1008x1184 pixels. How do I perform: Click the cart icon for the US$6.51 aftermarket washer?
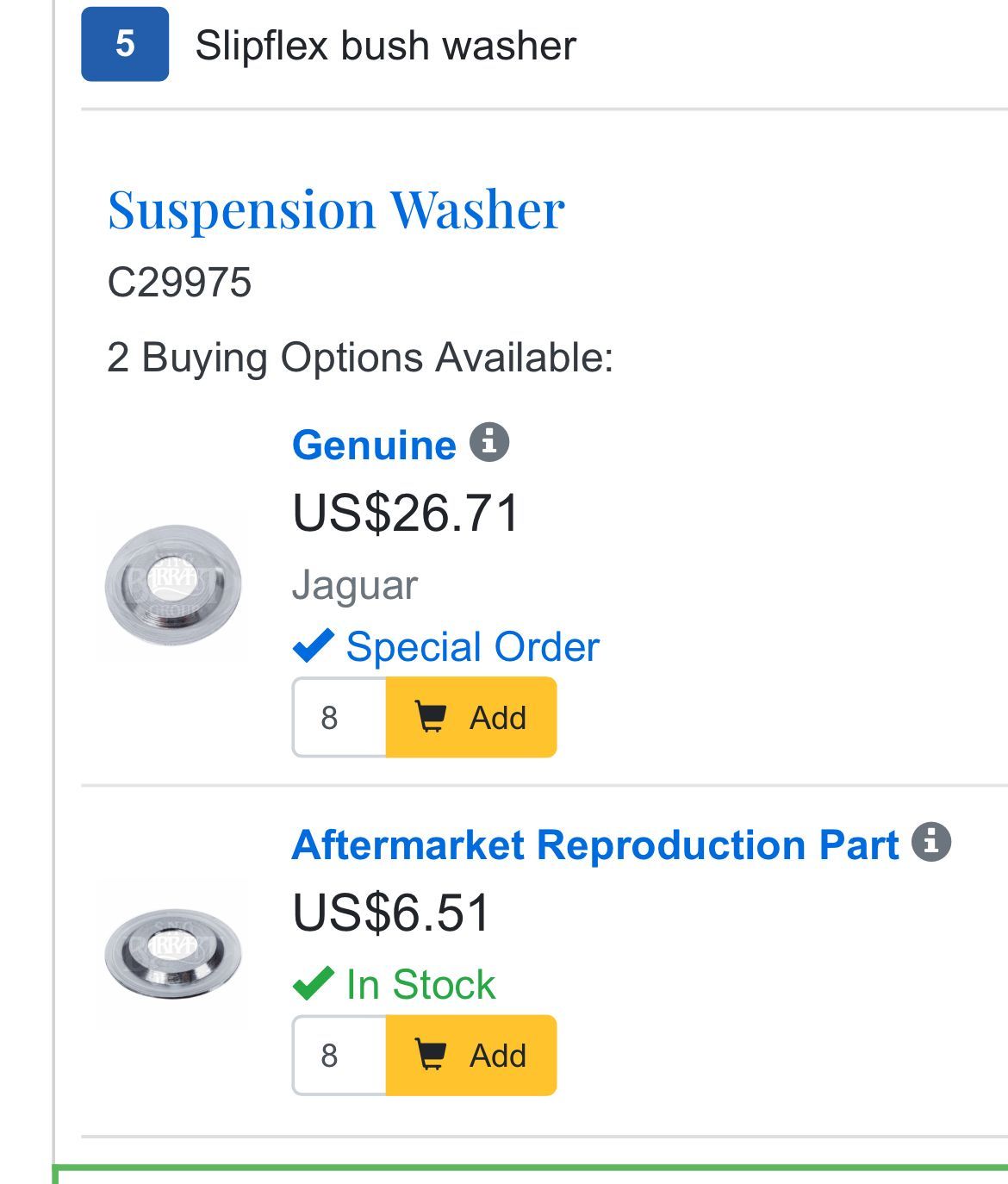[x=431, y=1055]
